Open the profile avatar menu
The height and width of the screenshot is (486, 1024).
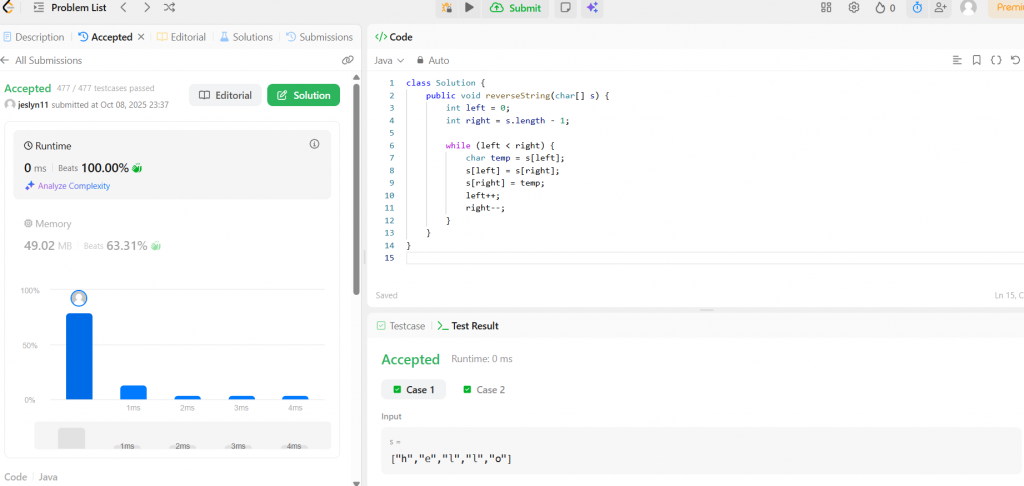pyautogui.click(x=969, y=8)
